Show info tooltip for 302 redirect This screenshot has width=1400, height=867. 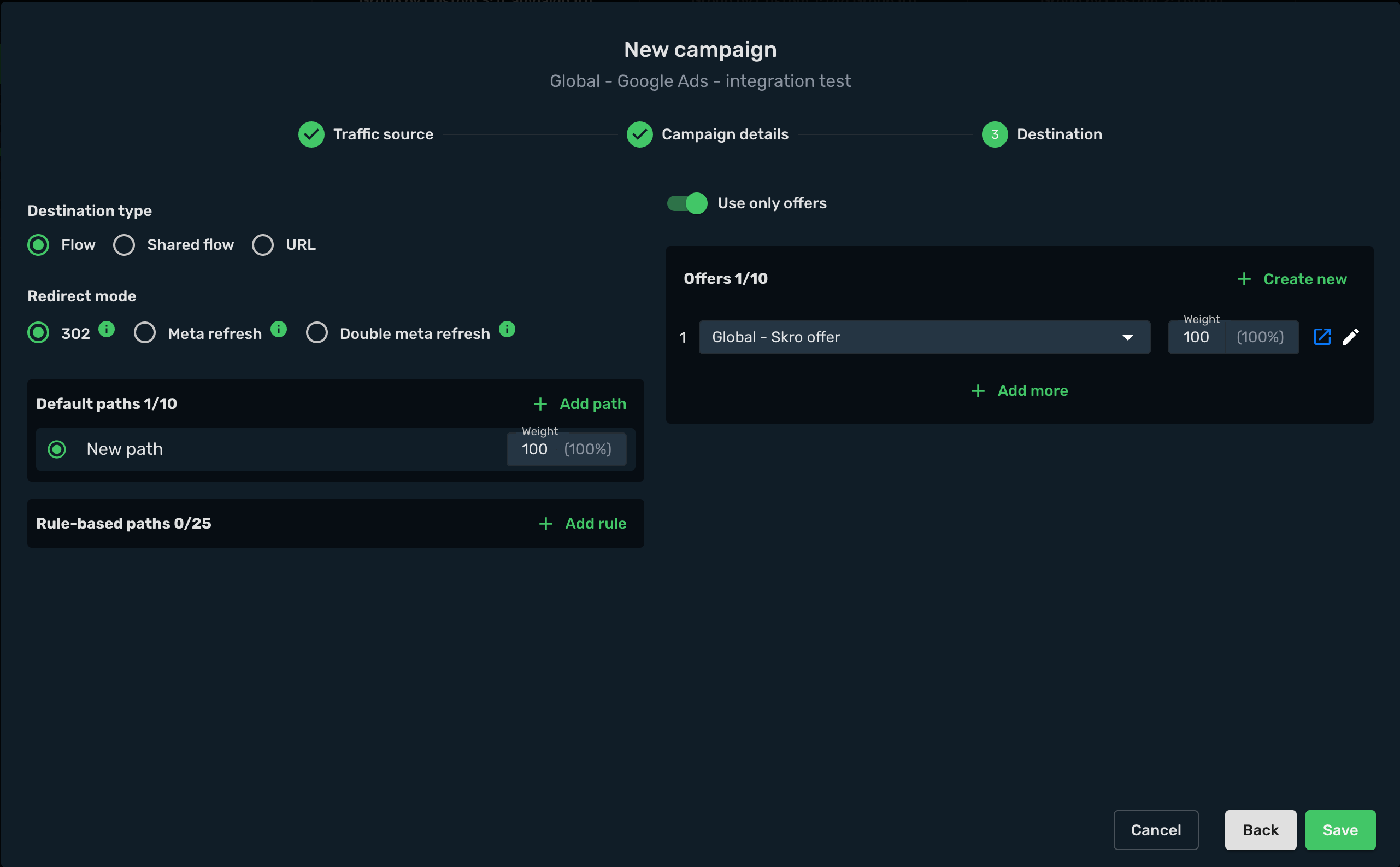pyautogui.click(x=107, y=329)
